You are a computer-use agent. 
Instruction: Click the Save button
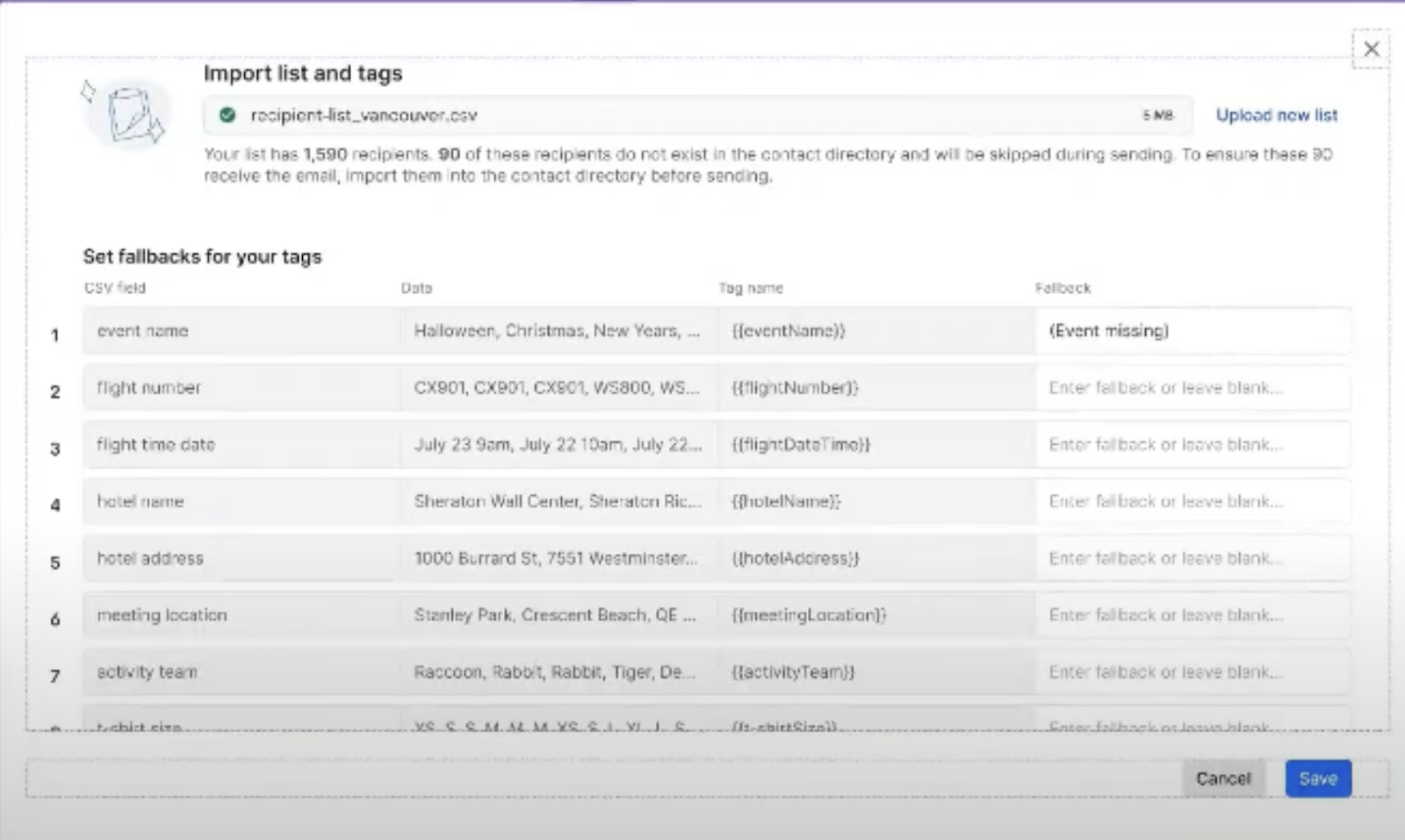(x=1317, y=778)
